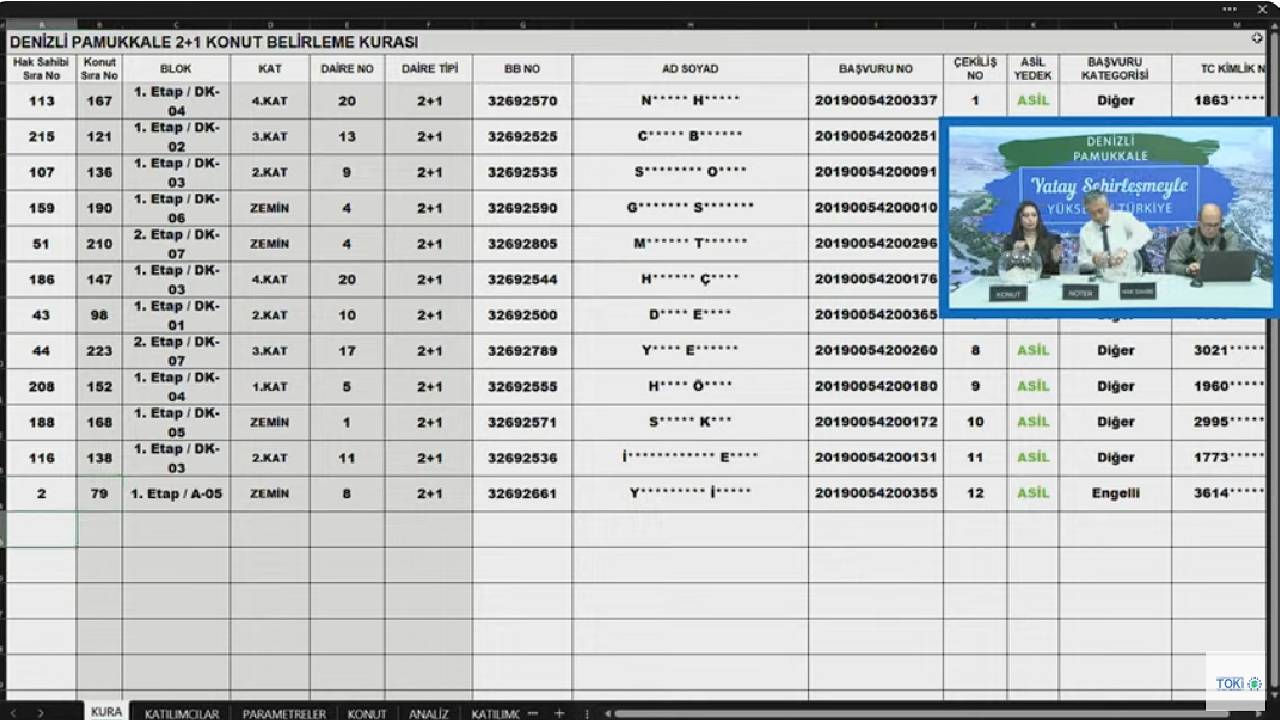The height and width of the screenshot is (720, 1280).
Task: Select the DAİRE NO header cell
Action: click(x=347, y=69)
